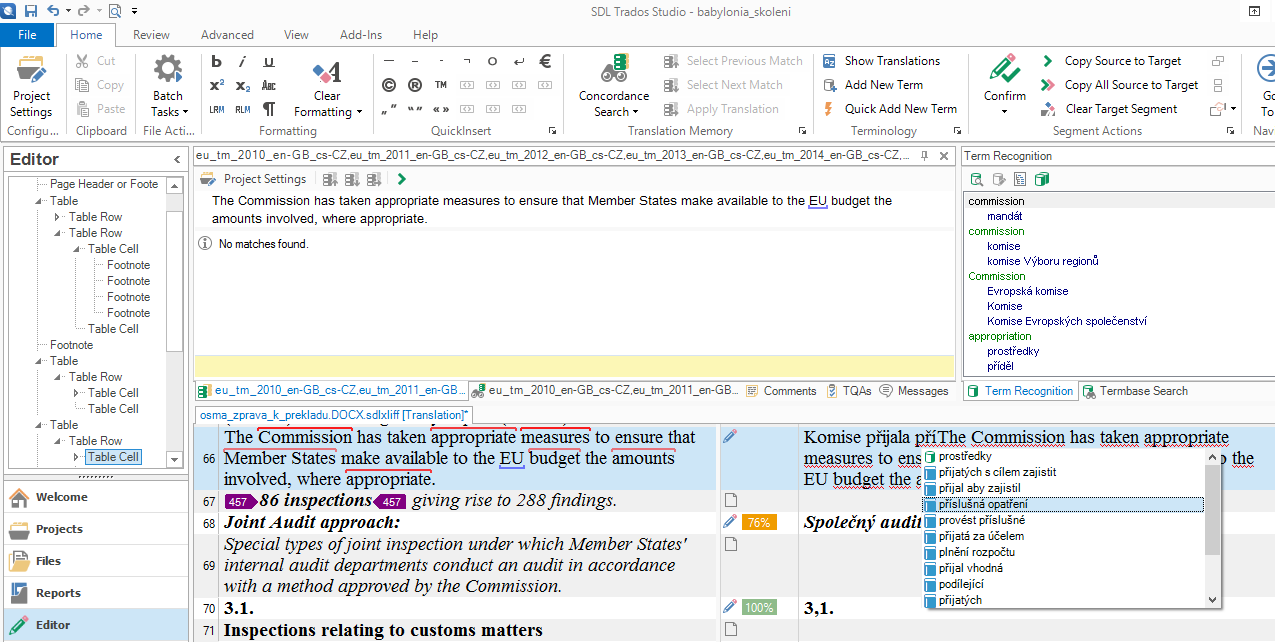Insert RLM directional mark
This screenshot has width=1275, height=642.
point(242,109)
